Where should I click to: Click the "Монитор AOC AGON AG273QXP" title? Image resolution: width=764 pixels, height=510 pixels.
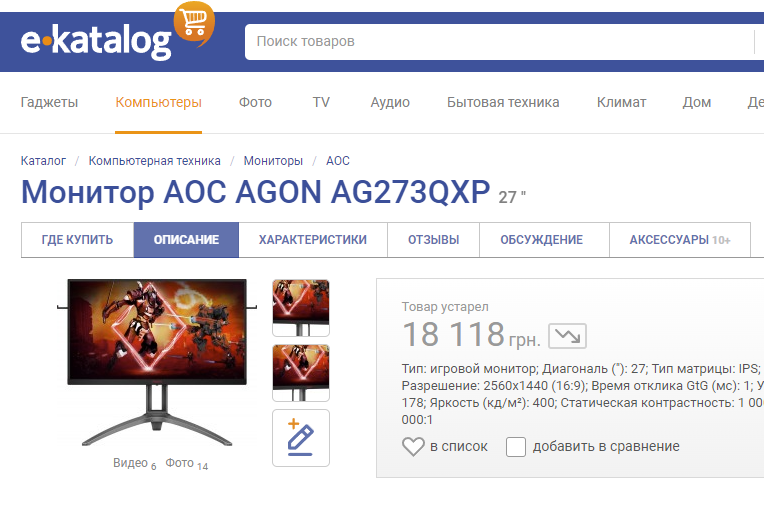coord(255,192)
